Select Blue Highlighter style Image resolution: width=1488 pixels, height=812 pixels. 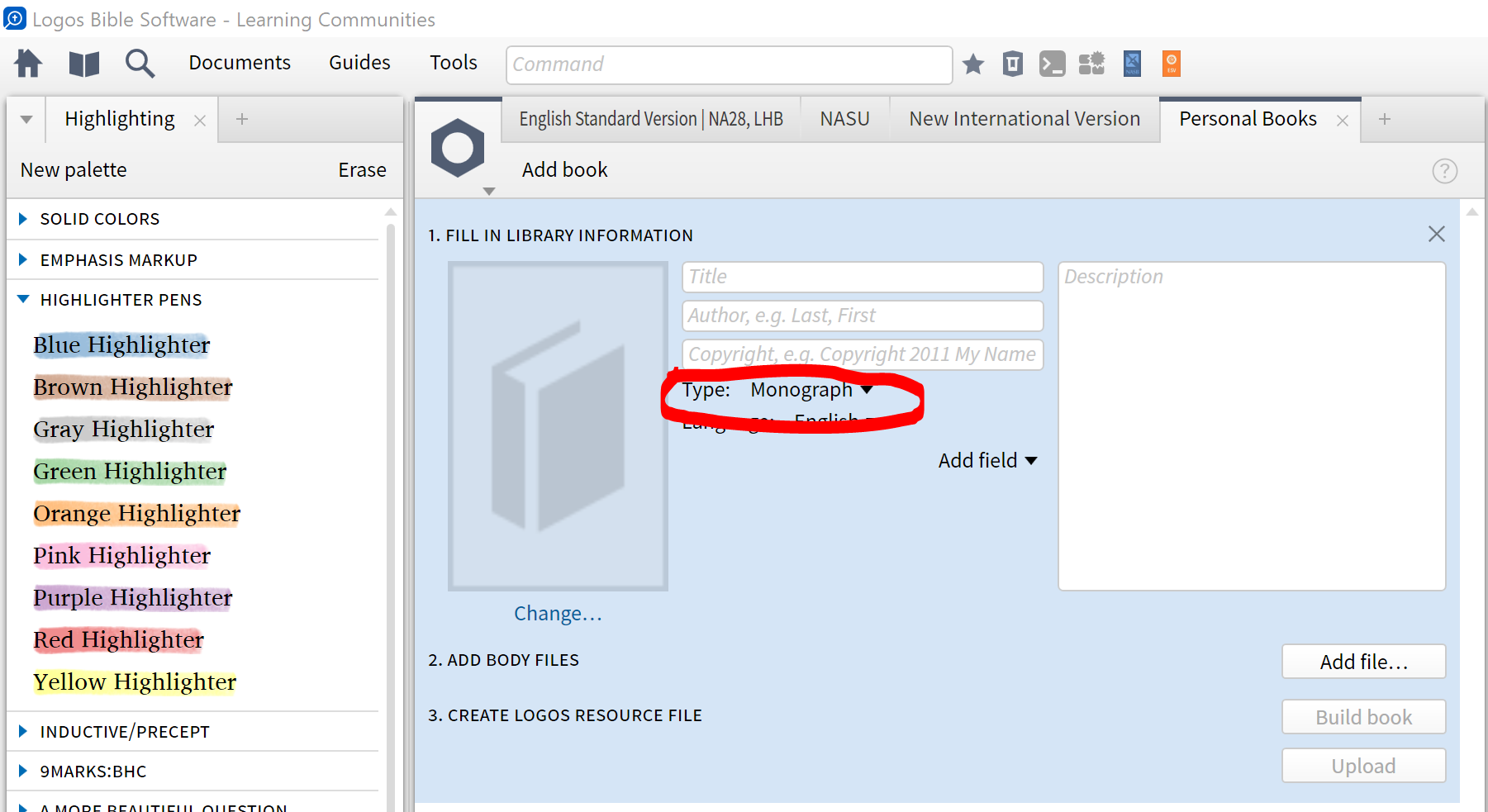(x=121, y=344)
